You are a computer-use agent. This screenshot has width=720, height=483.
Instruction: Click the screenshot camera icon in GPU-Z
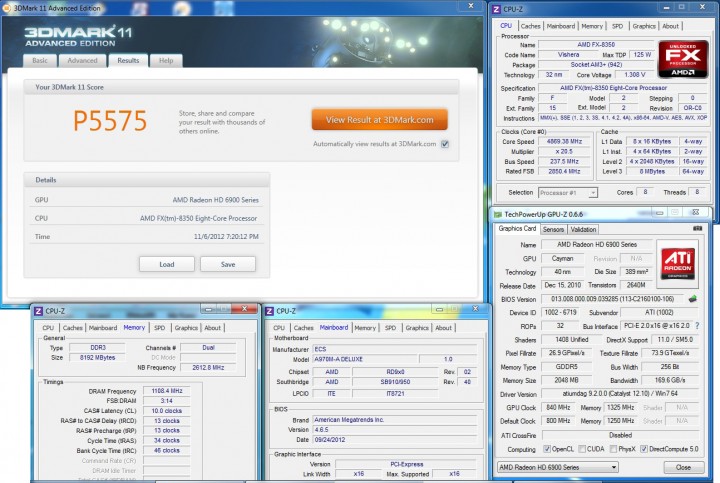[x=697, y=228]
